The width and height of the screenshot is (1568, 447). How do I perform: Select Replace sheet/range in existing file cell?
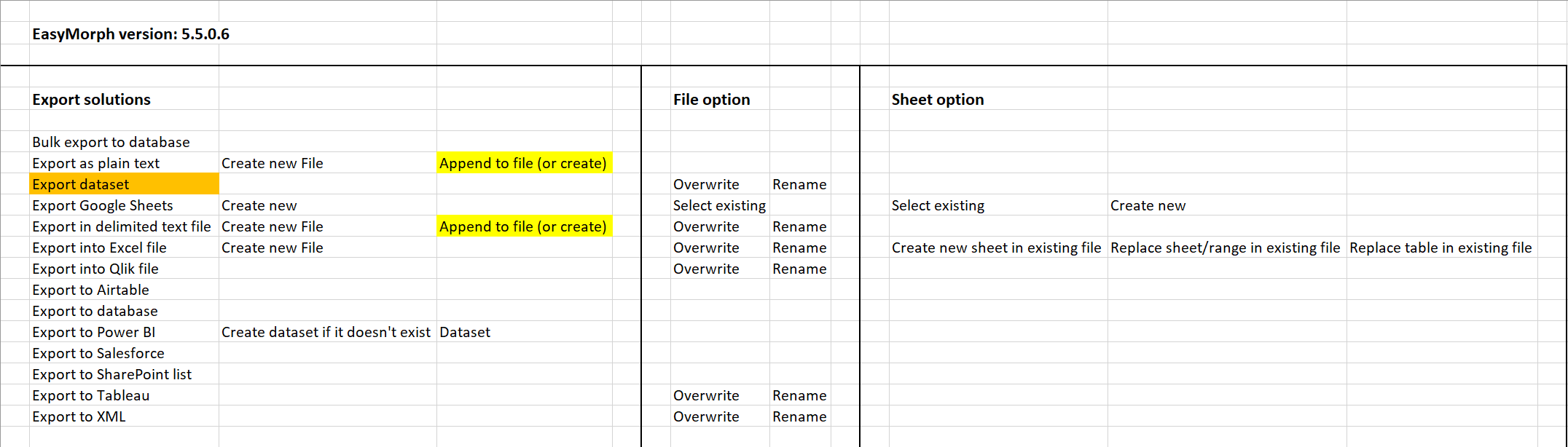pos(1226,248)
